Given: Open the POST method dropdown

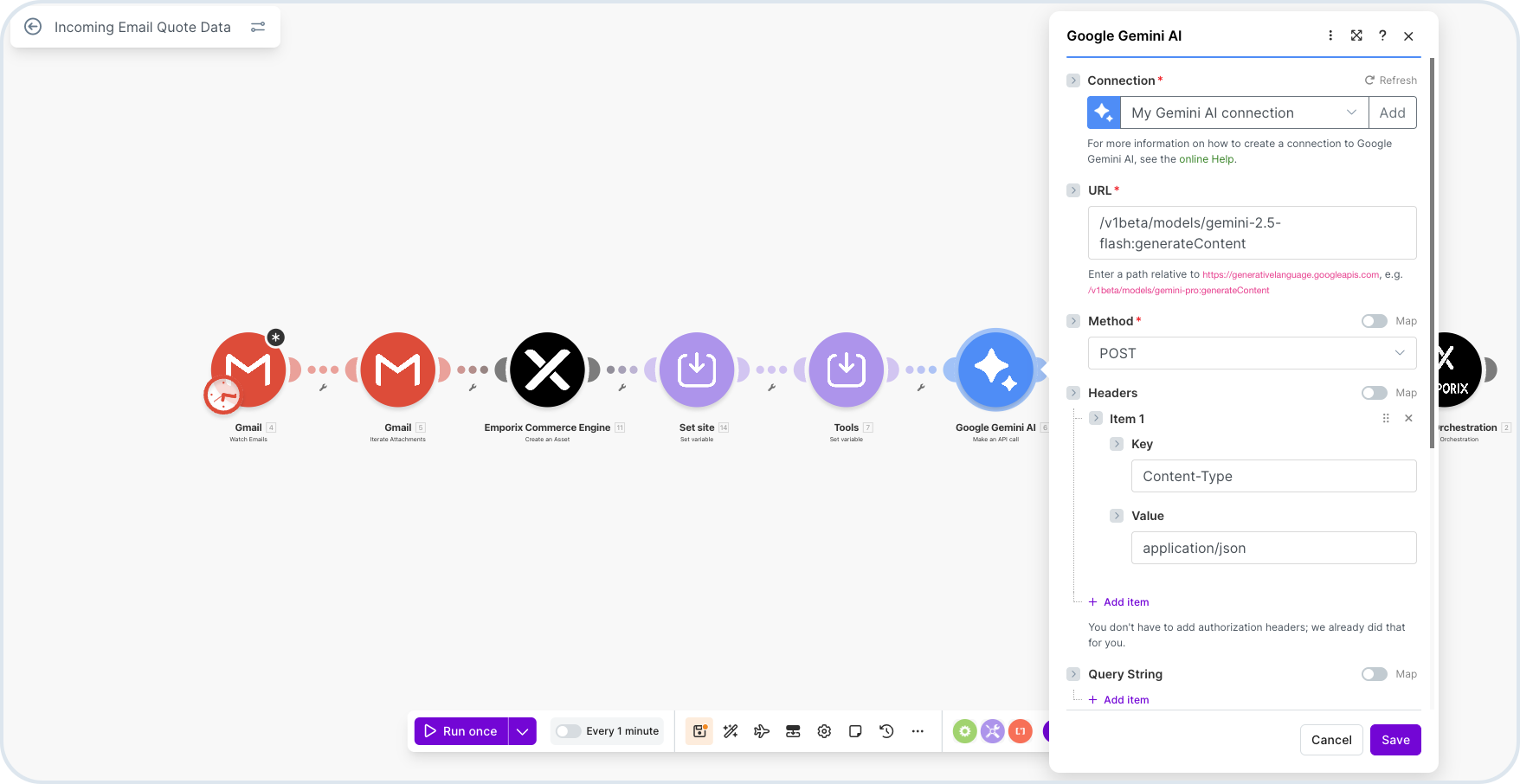Looking at the screenshot, I should [1252, 353].
